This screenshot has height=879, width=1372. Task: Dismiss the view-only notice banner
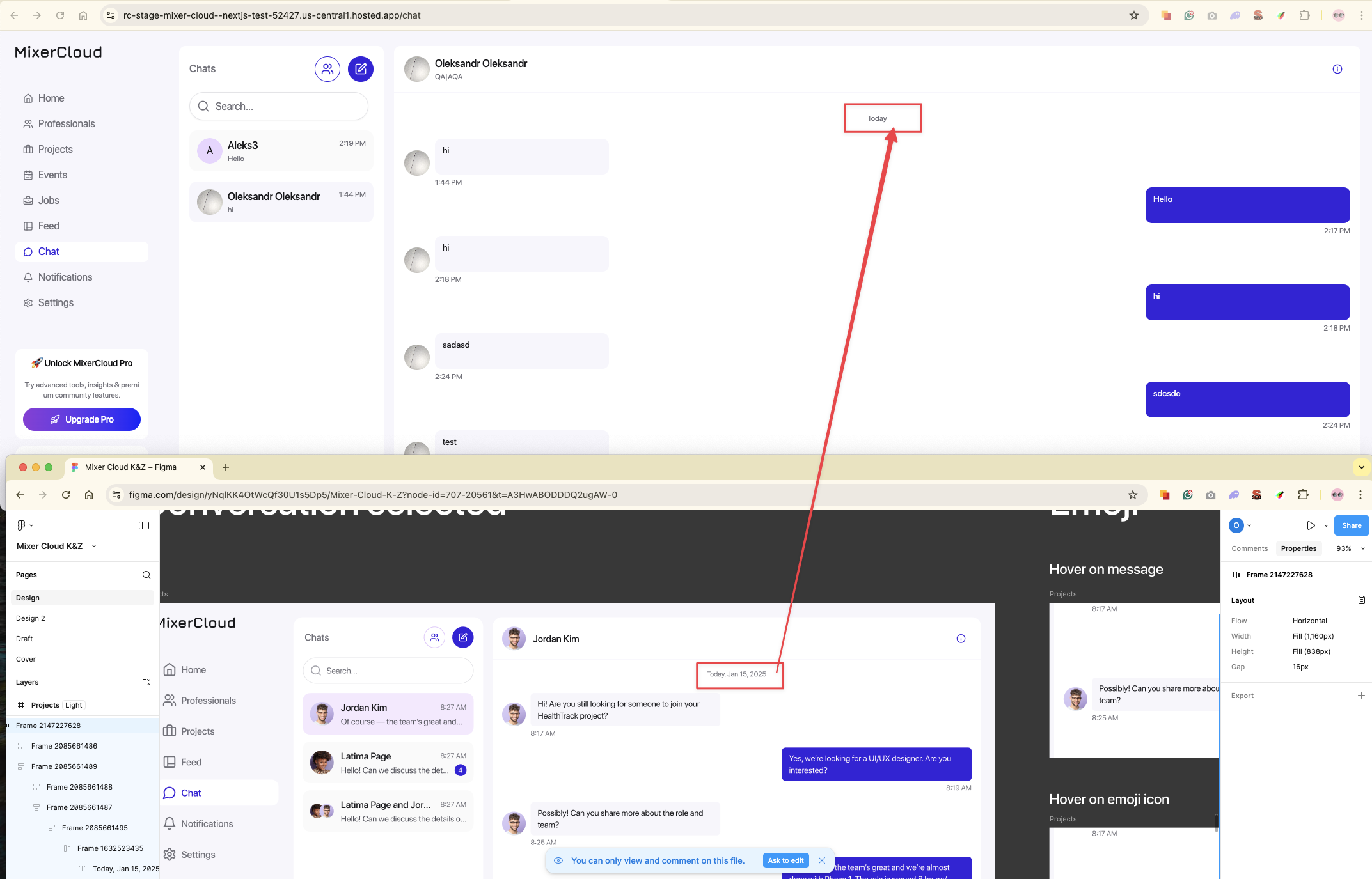point(822,860)
